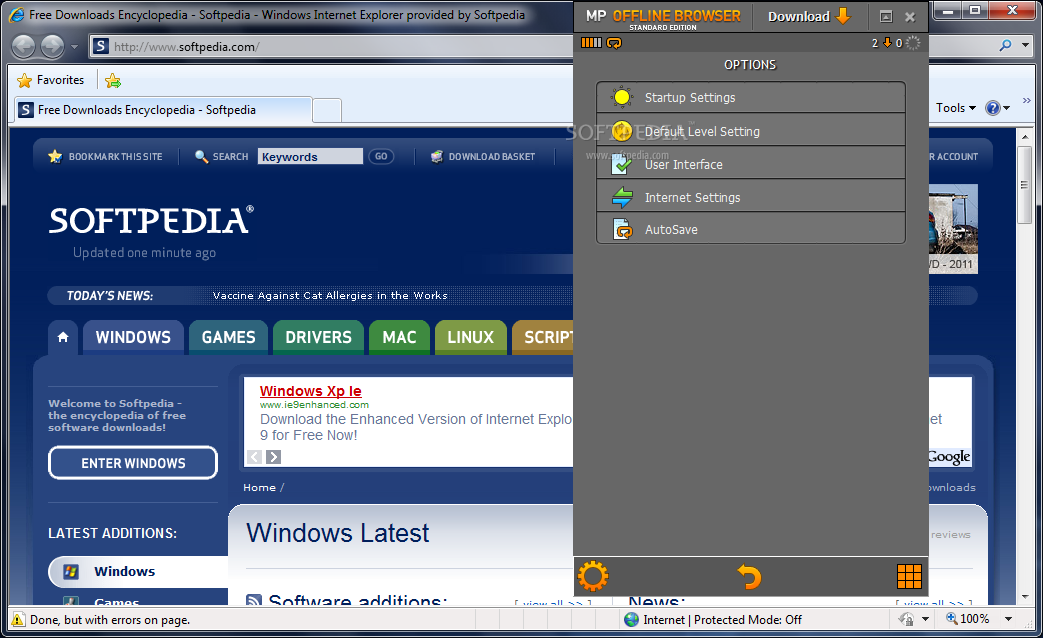Click the IE help question mark icon
This screenshot has height=638, width=1043.
coord(992,108)
